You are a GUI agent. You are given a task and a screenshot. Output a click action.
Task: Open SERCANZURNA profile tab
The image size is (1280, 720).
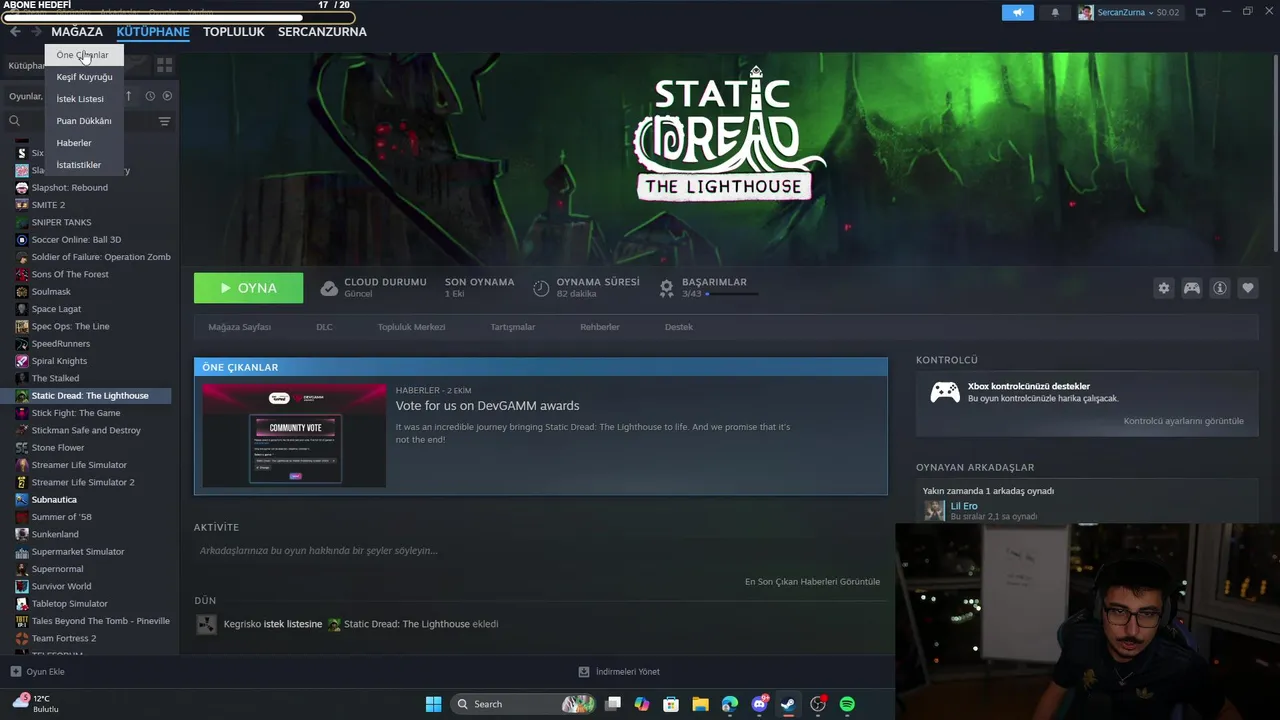click(322, 32)
